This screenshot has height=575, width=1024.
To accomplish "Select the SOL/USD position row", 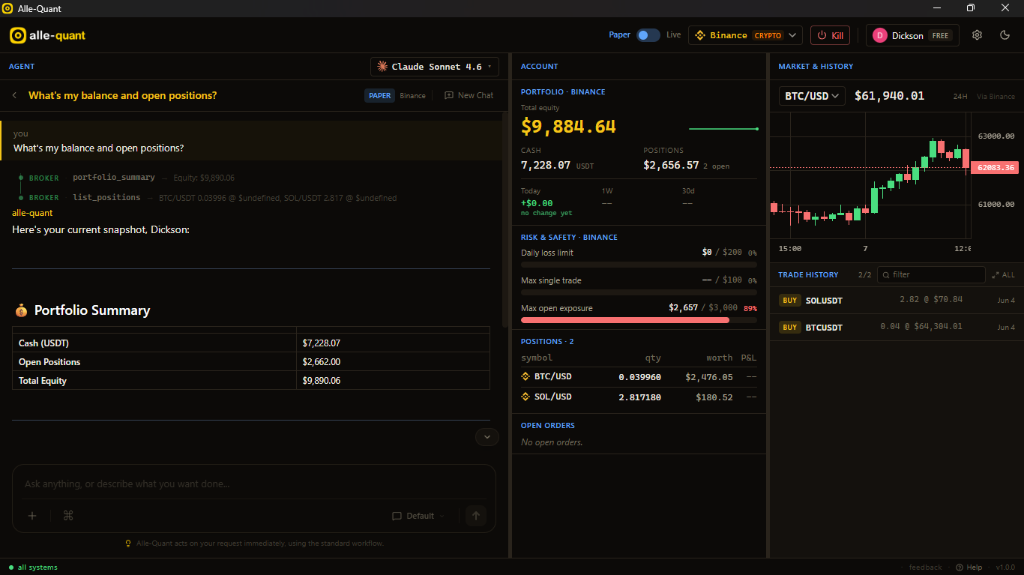I will [x=638, y=397].
